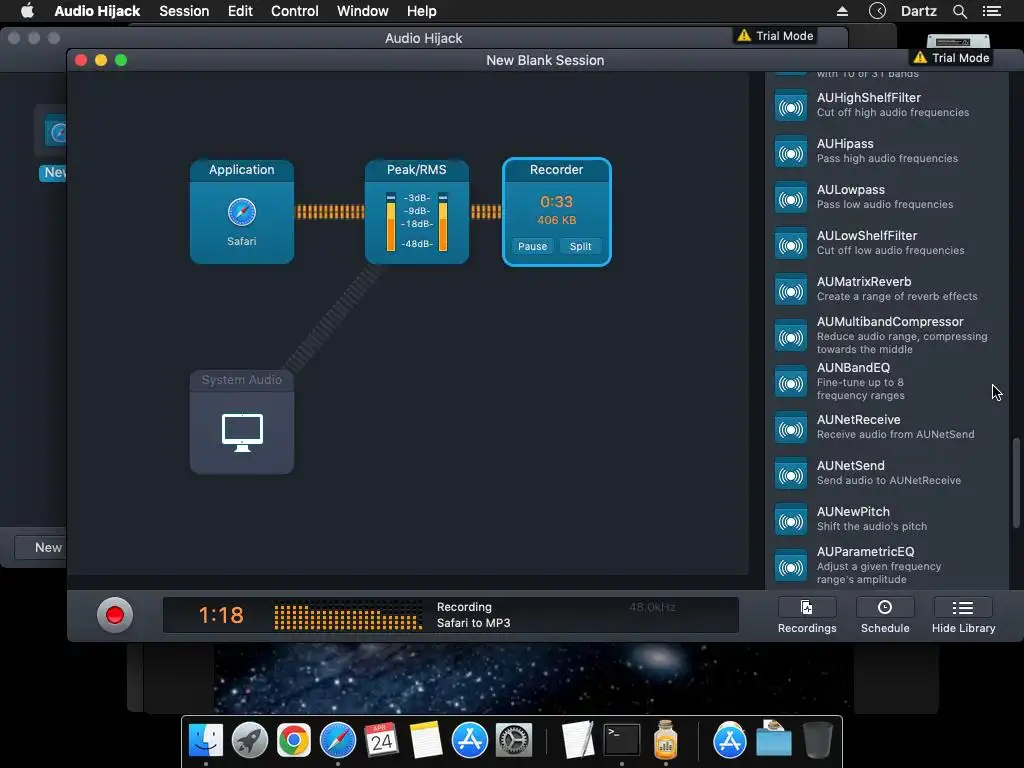The width and height of the screenshot is (1024, 768).
Task: Select the AUNetSend effect icon
Action: [791, 475]
